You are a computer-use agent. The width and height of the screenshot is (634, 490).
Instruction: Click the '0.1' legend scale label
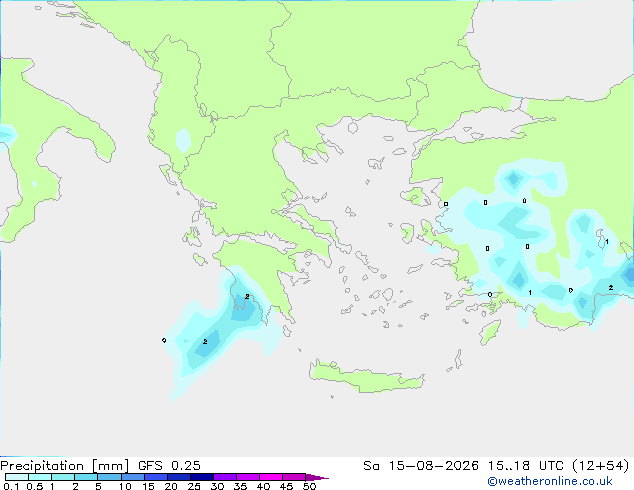tap(11, 486)
